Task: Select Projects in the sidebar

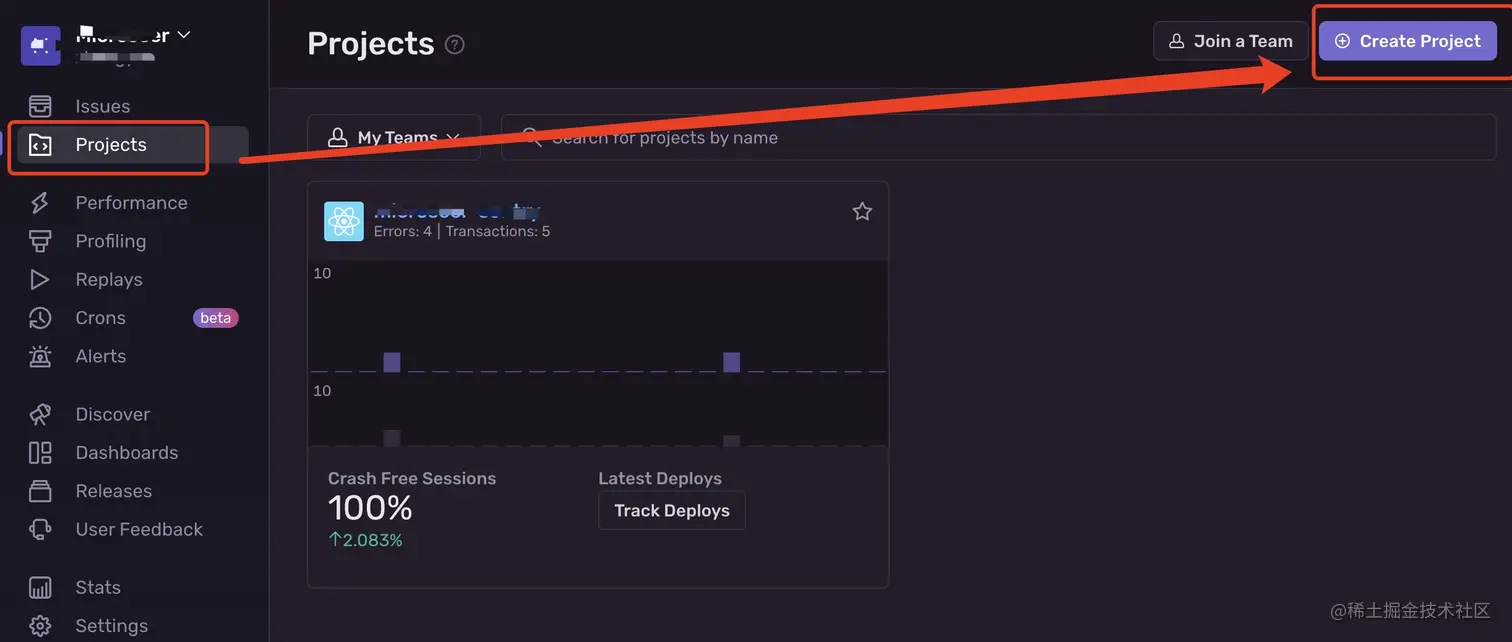Action: click(x=111, y=145)
